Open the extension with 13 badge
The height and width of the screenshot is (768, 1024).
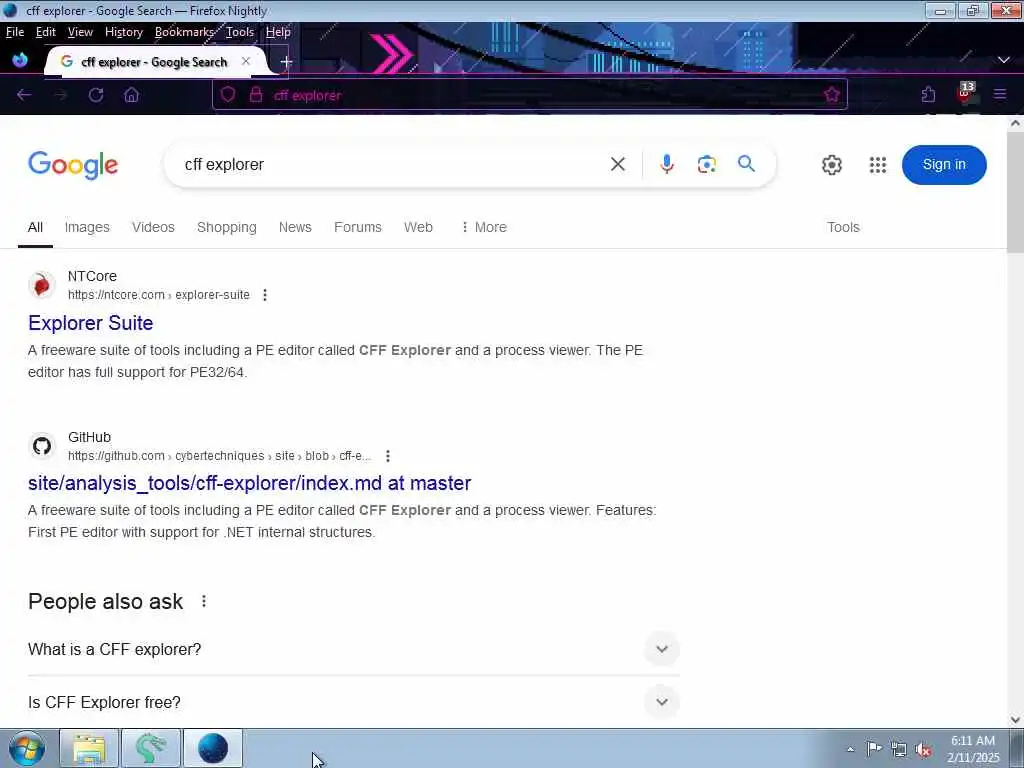[x=966, y=93]
